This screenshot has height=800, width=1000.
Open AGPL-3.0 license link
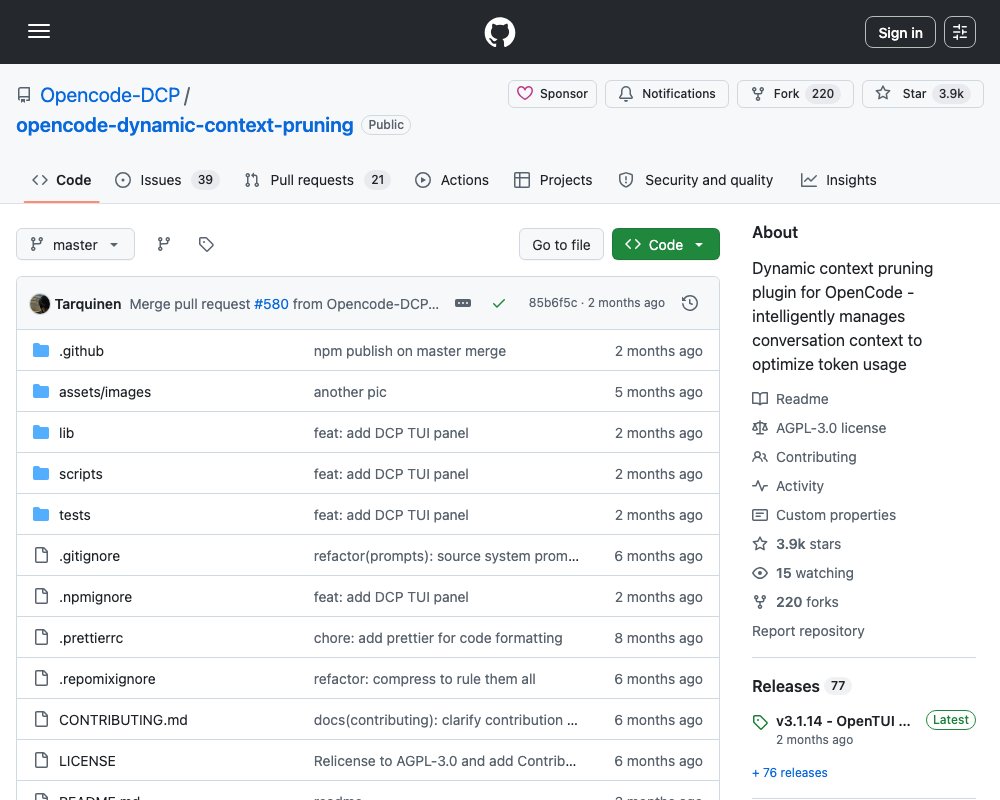tap(819, 428)
